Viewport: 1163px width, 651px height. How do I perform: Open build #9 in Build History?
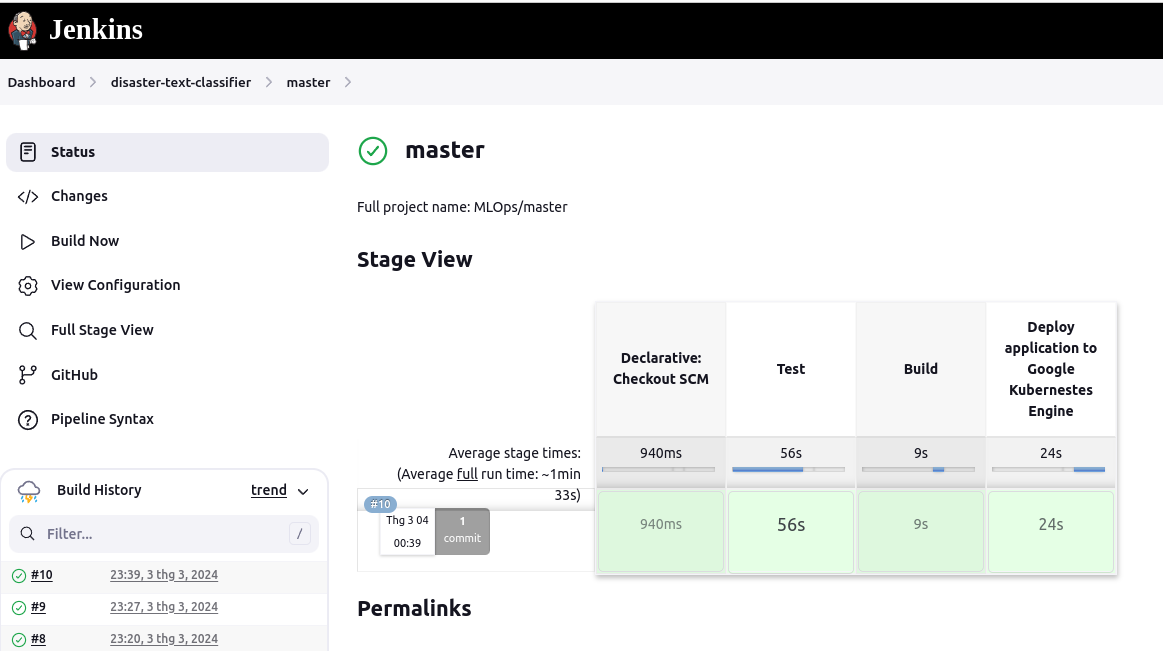[x=38, y=607]
